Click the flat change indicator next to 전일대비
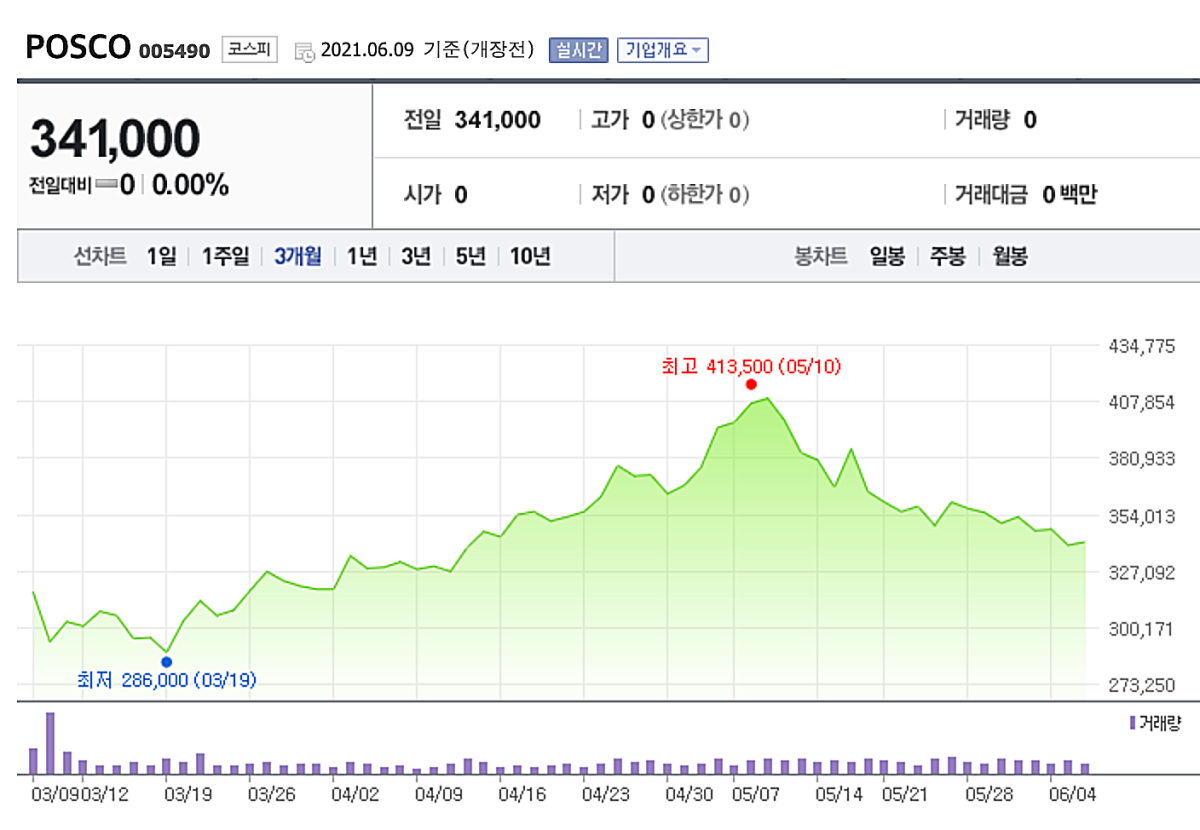 pyautogui.click(x=106, y=186)
